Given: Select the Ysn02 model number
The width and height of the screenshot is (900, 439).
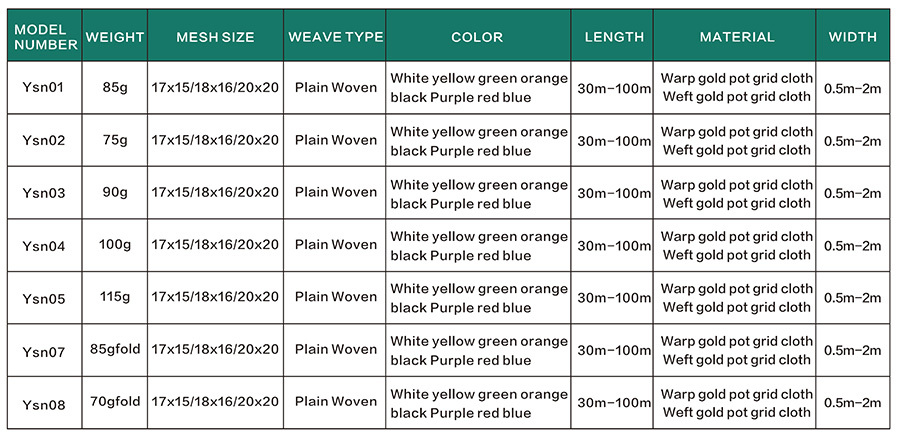Looking at the screenshot, I should coord(44,141).
